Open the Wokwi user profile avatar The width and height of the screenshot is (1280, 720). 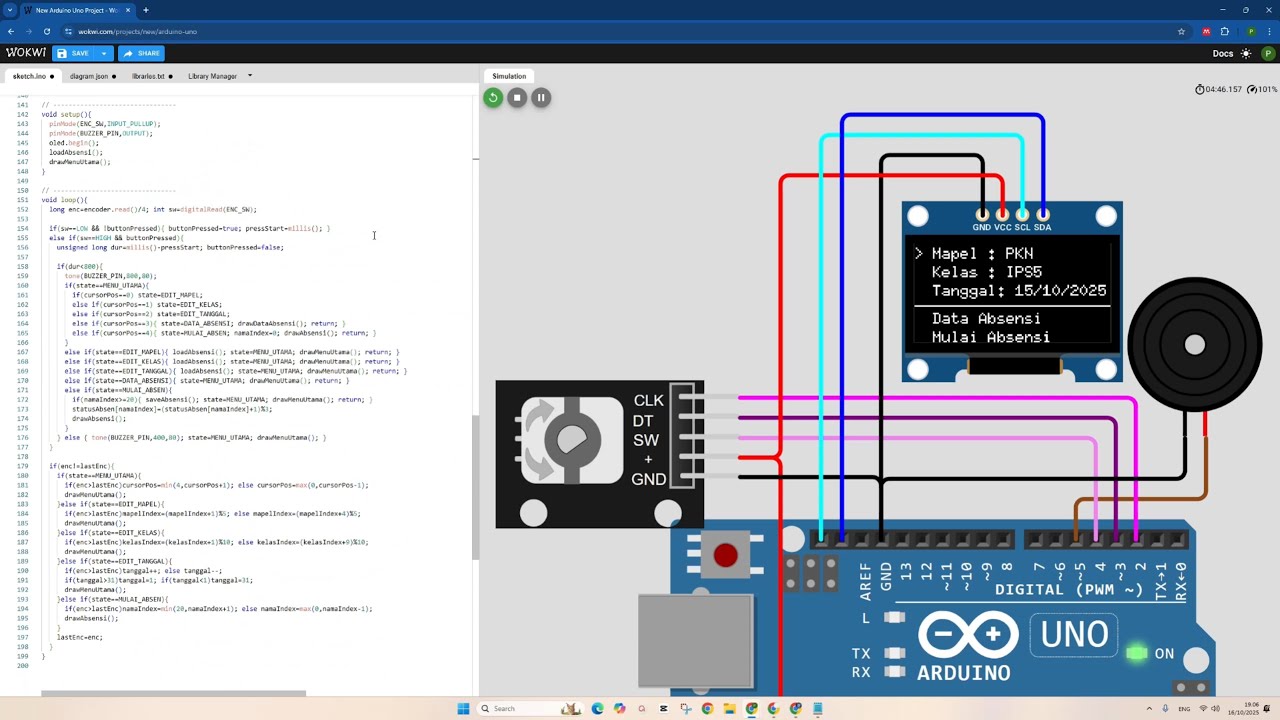click(x=1269, y=53)
